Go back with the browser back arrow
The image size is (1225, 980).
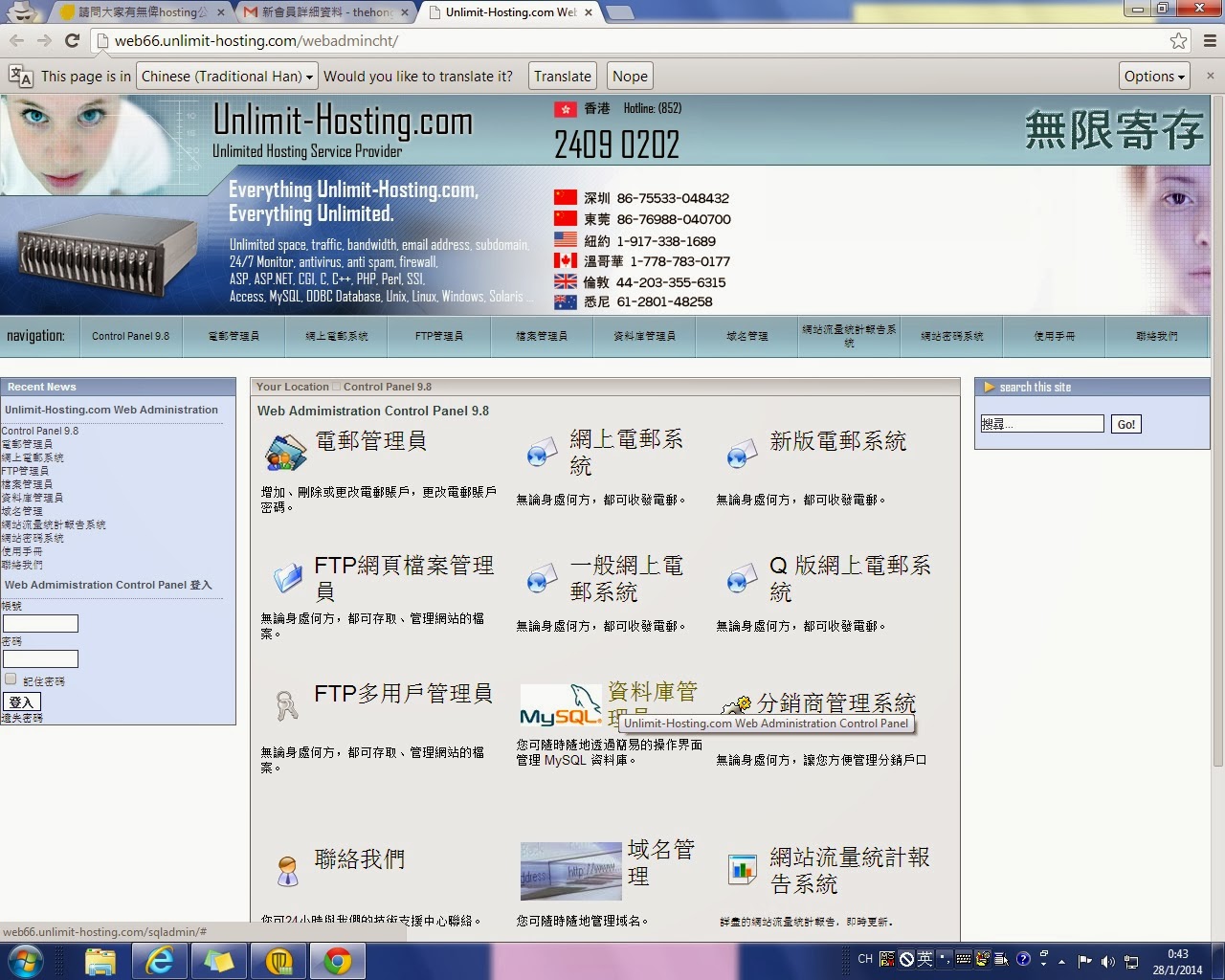tap(16, 40)
